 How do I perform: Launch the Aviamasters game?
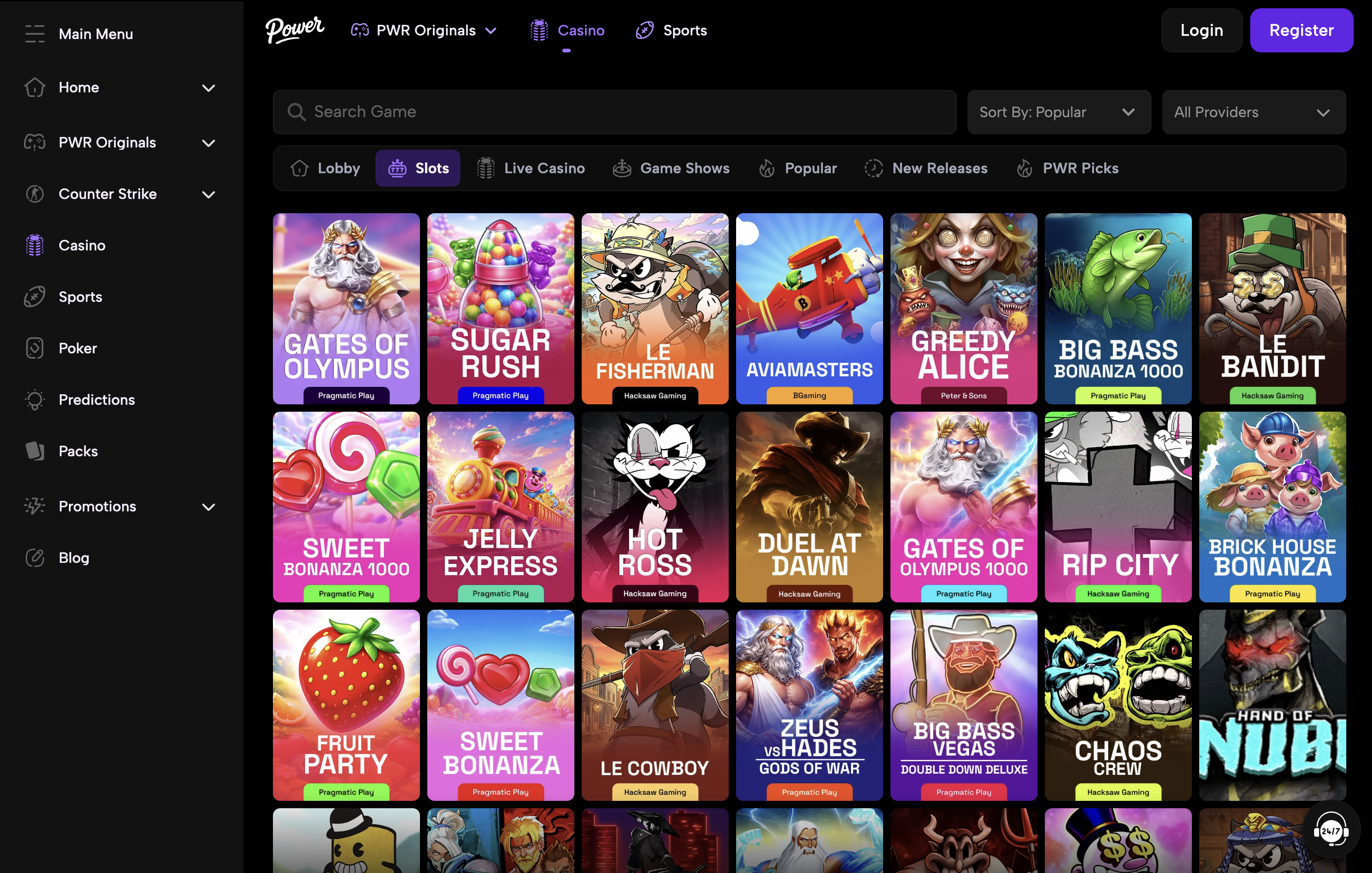809,308
